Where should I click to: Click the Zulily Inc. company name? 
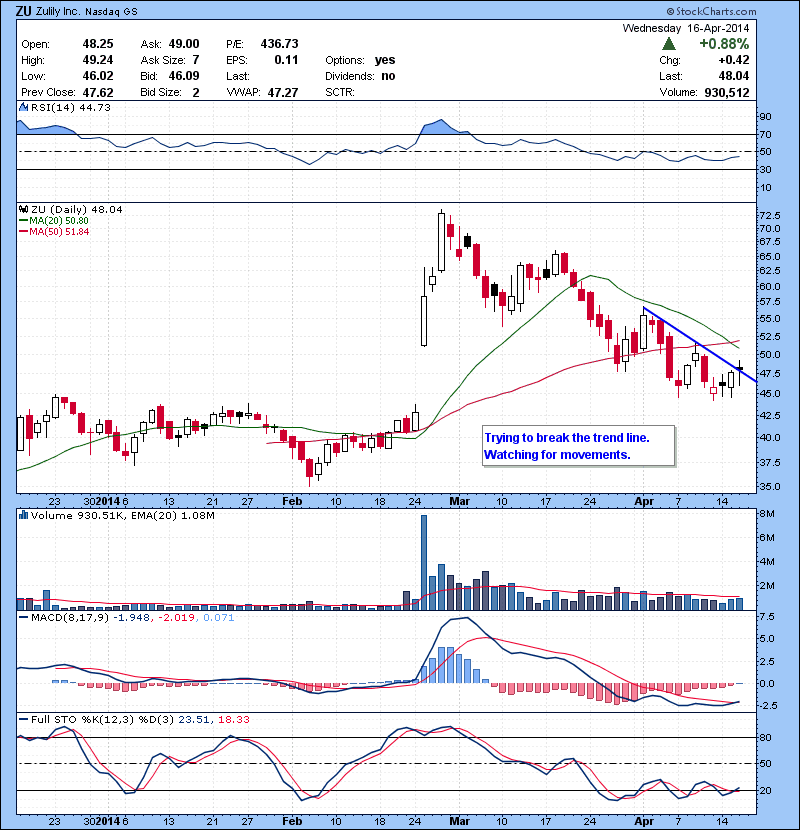pos(58,11)
